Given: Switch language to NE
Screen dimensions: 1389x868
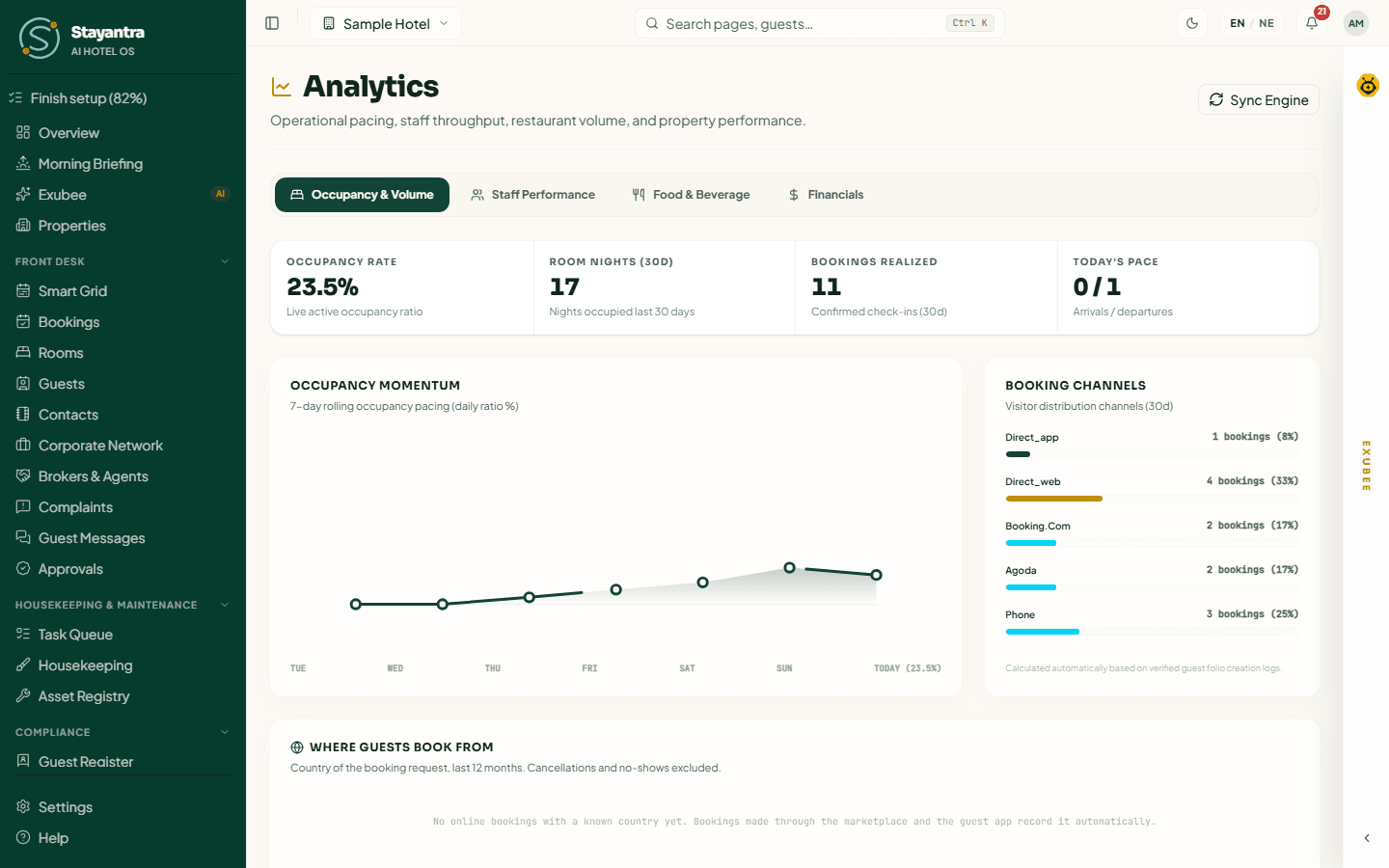Looking at the screenshot, I should click(x=1266, y=23).
